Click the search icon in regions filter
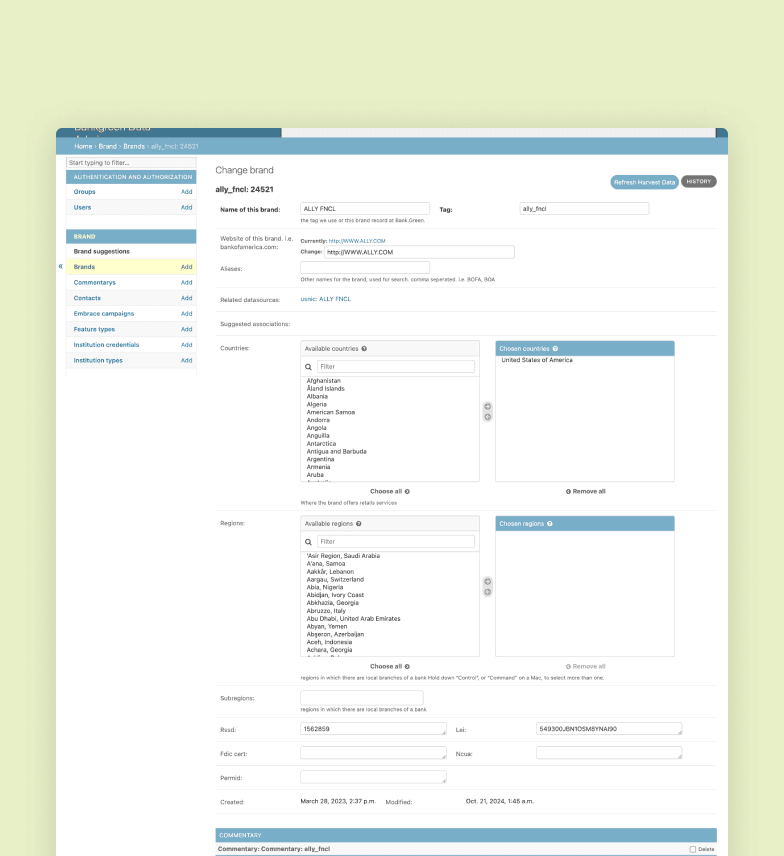Screen dimensions: 784x856 (308, 542)
